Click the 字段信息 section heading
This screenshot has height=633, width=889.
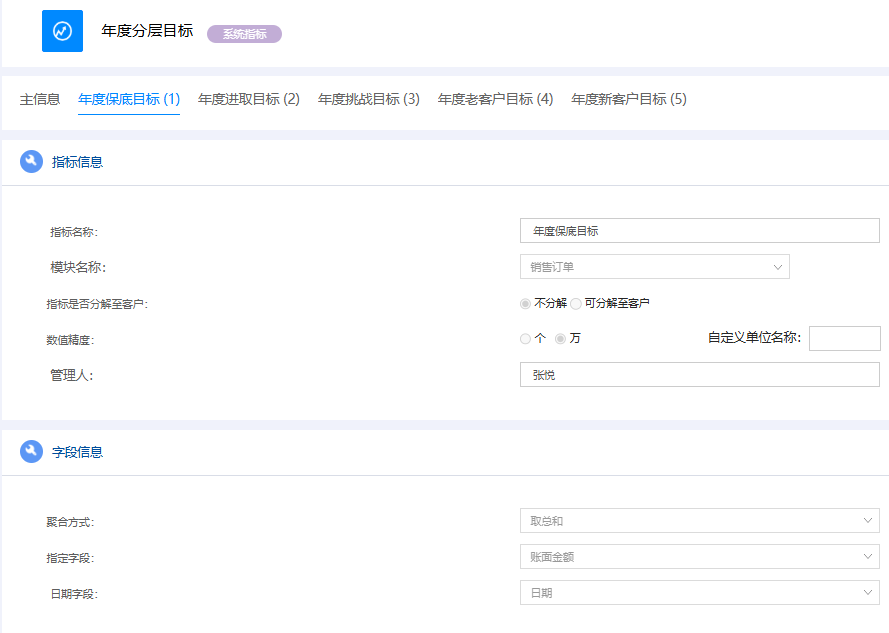tap(77, 452)
